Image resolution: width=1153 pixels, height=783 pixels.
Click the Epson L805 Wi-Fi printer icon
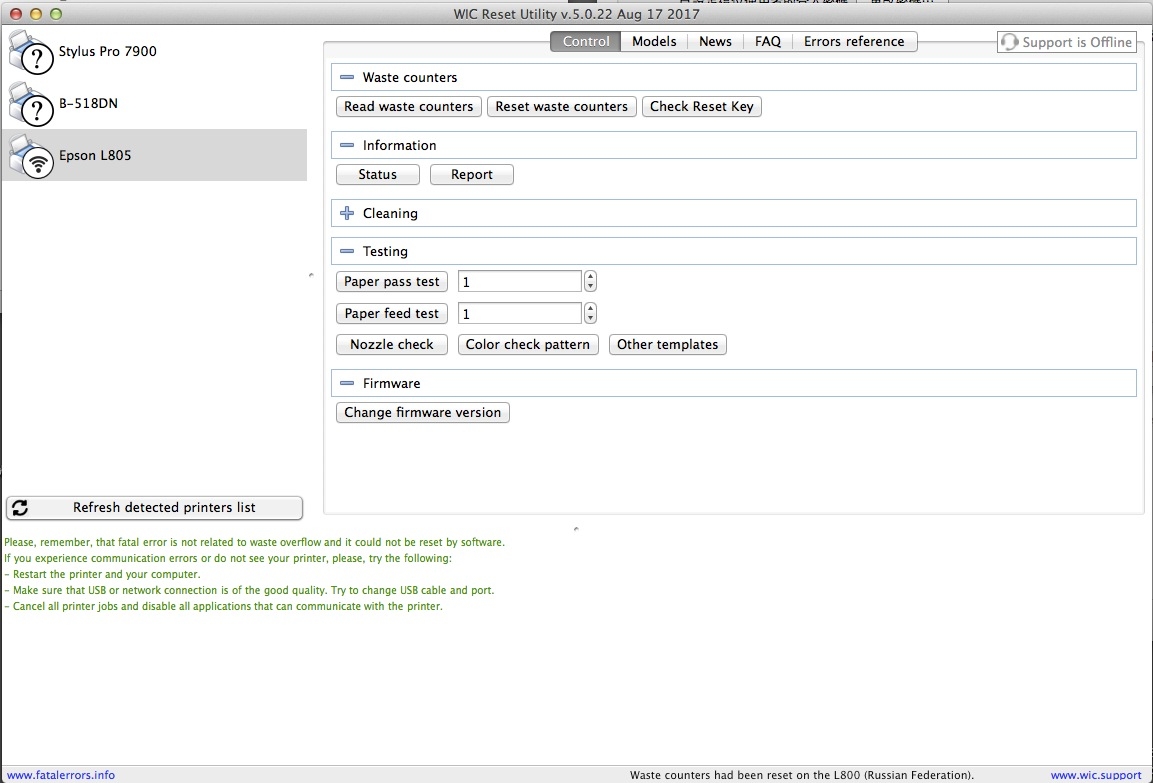[x=31, y=157]
